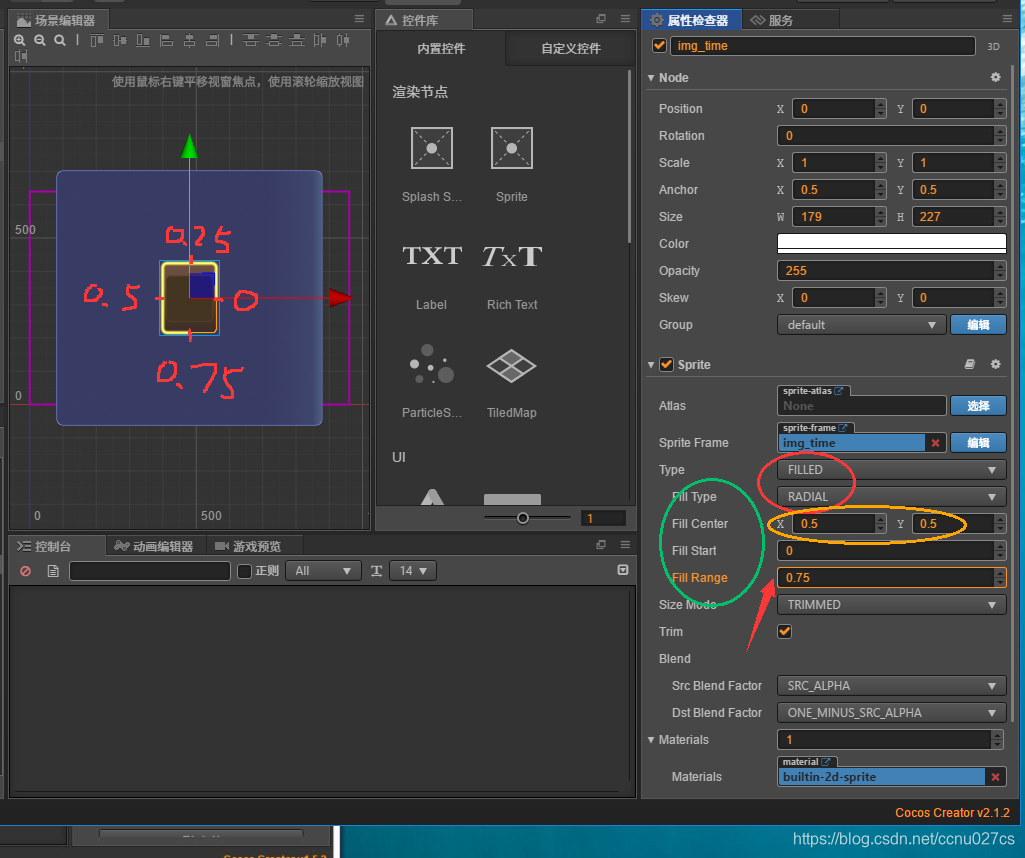Disable the Sprite component checkbox
The image size is (1025, 858).
point(666,364)
